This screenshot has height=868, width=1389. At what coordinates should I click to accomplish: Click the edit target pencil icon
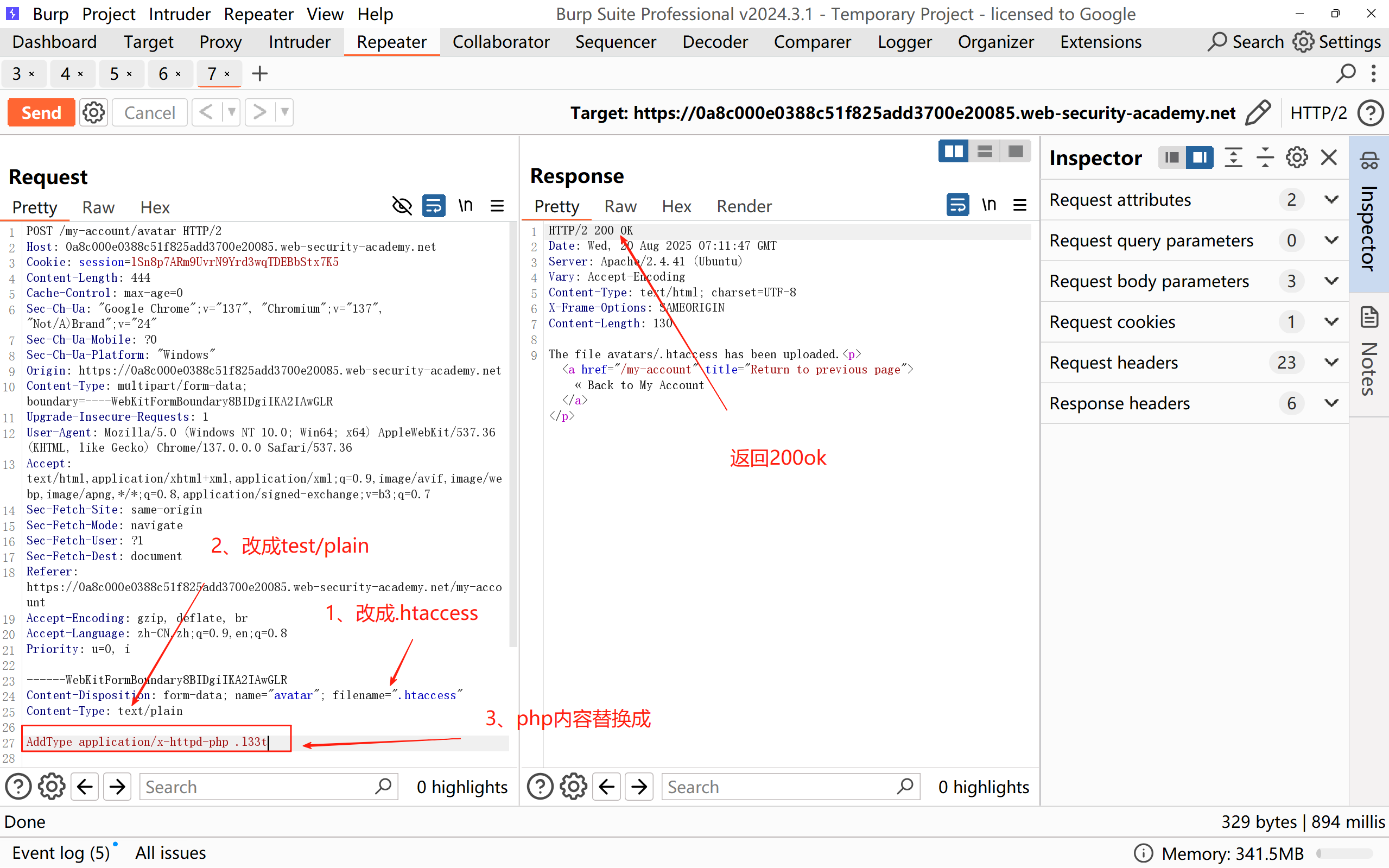[1257, 112]
